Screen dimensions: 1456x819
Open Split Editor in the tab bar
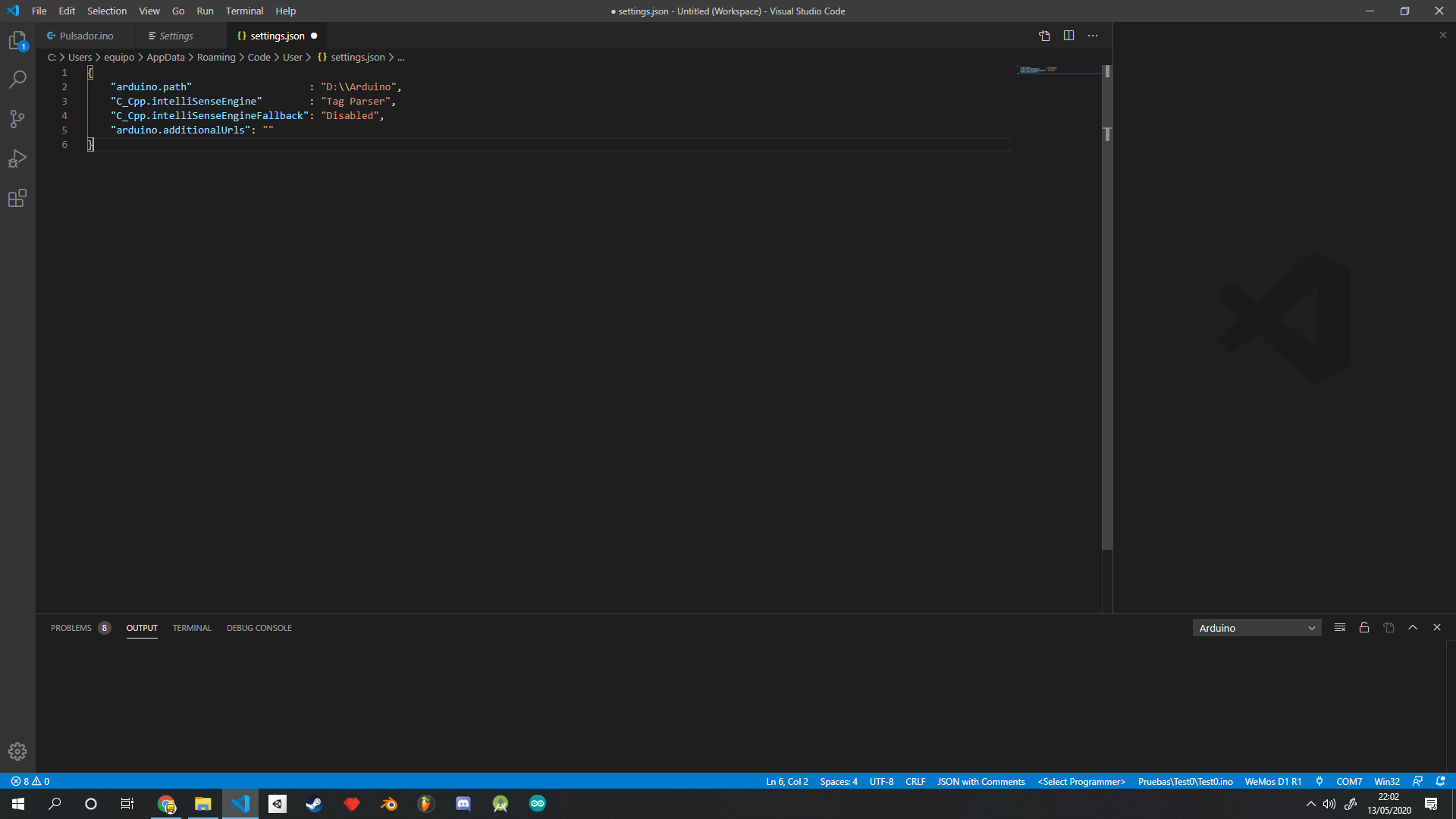click(1068, 35)
